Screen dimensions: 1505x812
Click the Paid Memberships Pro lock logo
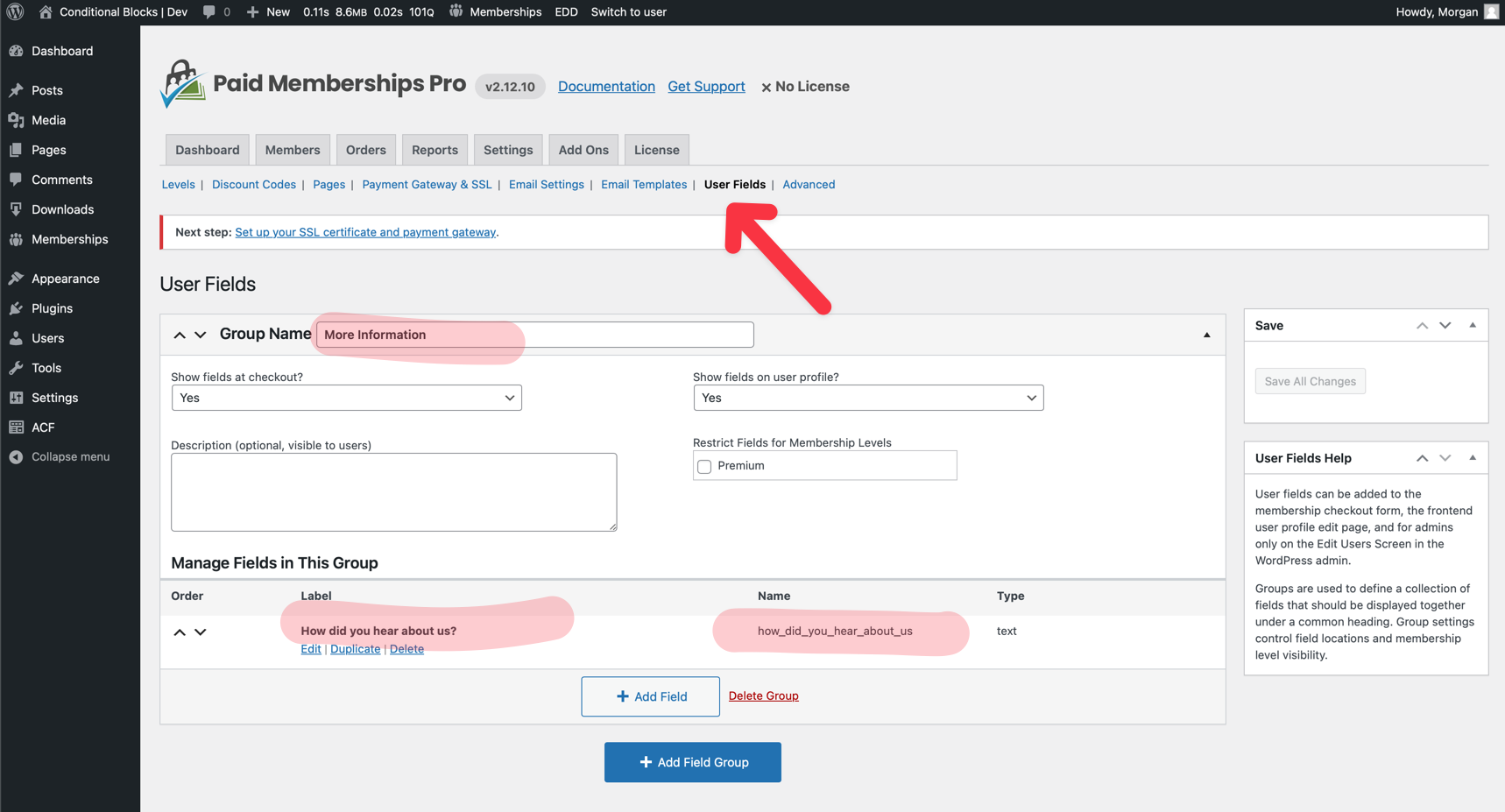click(181, 83)
